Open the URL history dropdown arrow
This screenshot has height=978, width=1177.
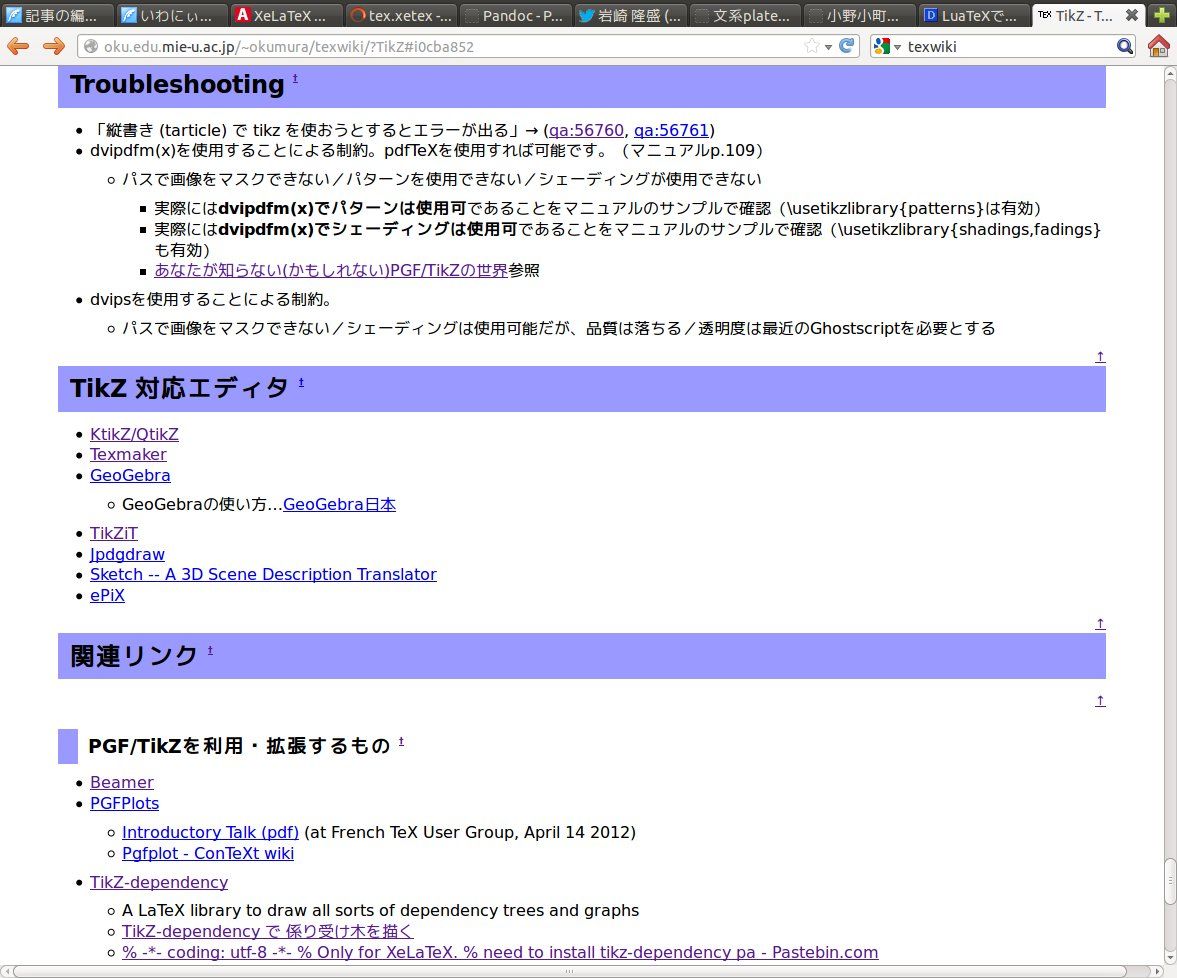(x=829, y=47)
